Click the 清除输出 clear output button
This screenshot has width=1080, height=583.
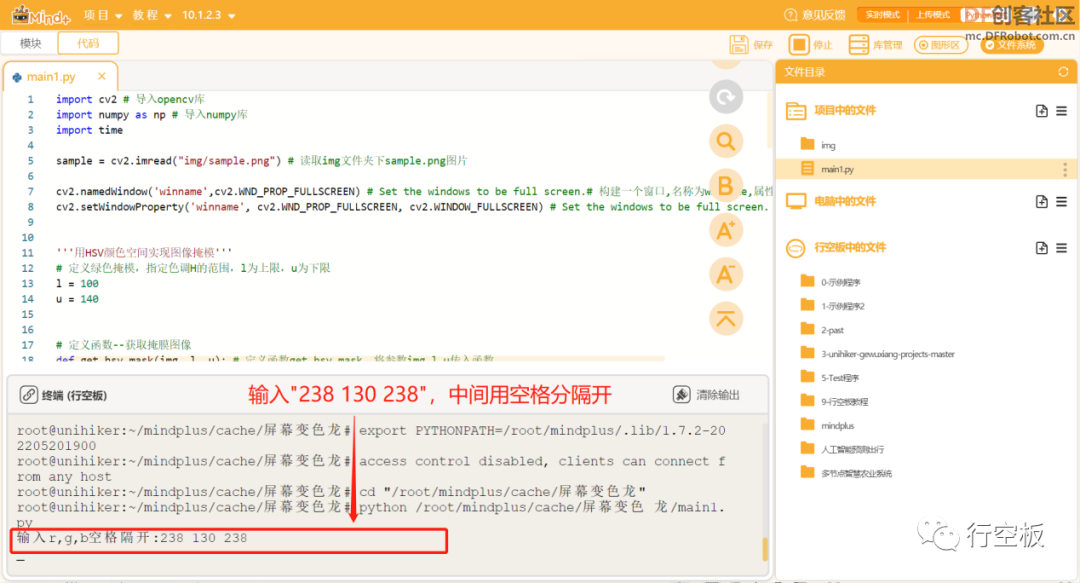[x=706, y=395]
